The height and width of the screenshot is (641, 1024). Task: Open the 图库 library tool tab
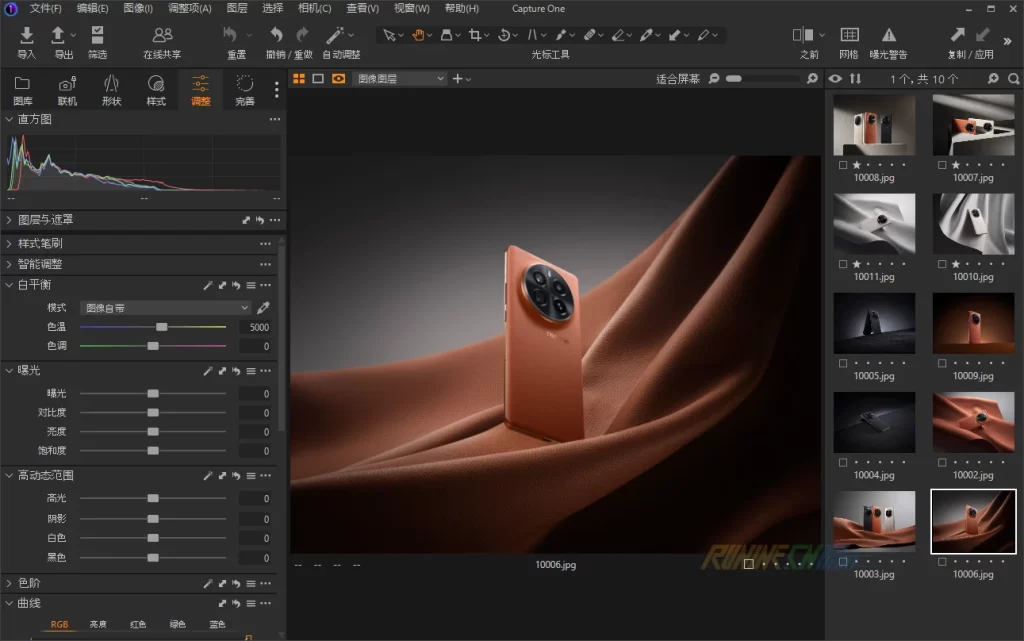click(x=22, y=84)
